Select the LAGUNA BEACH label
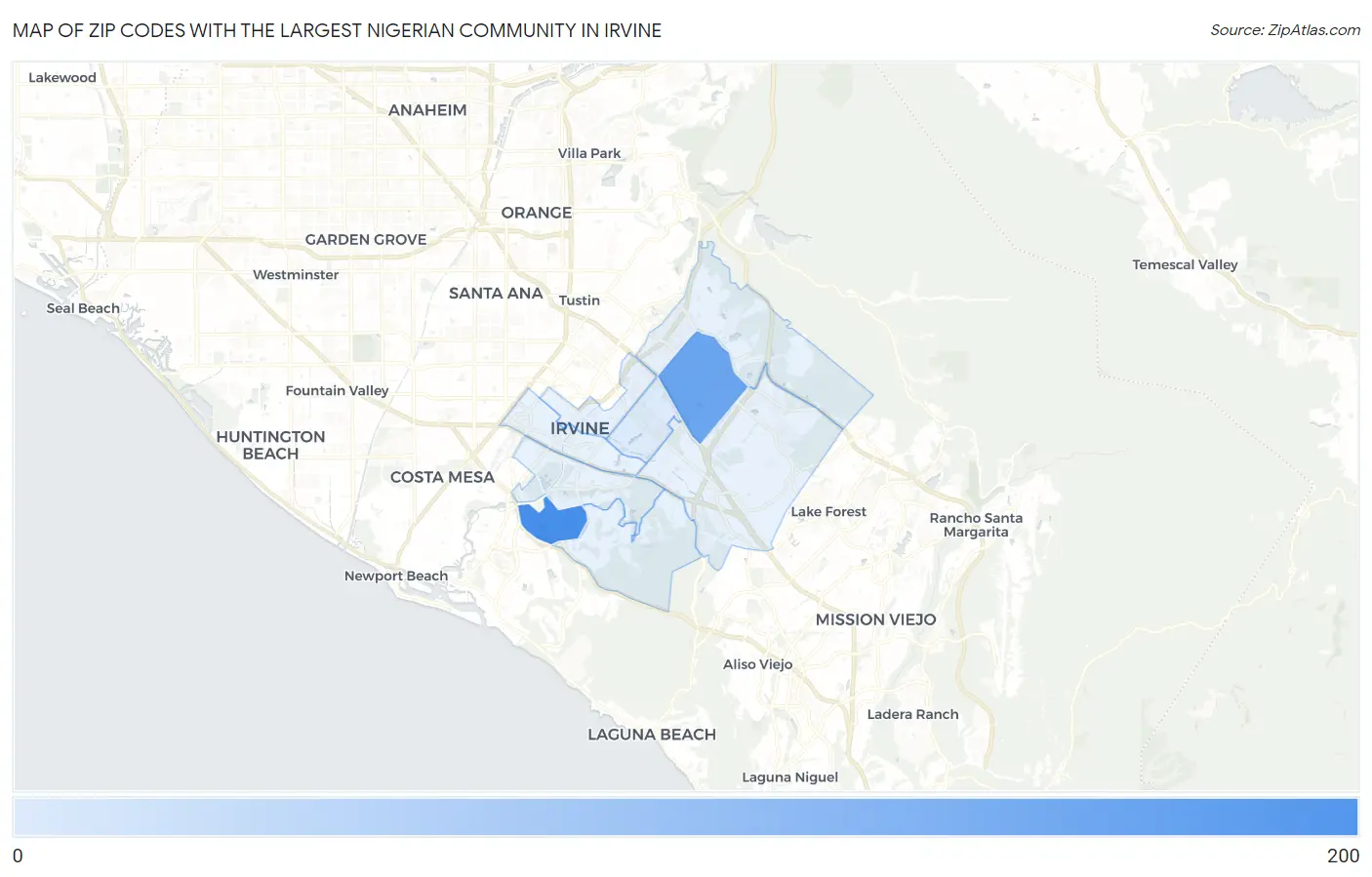The height and width of the screenshot is (877, 1372). [x=652, y=735]
